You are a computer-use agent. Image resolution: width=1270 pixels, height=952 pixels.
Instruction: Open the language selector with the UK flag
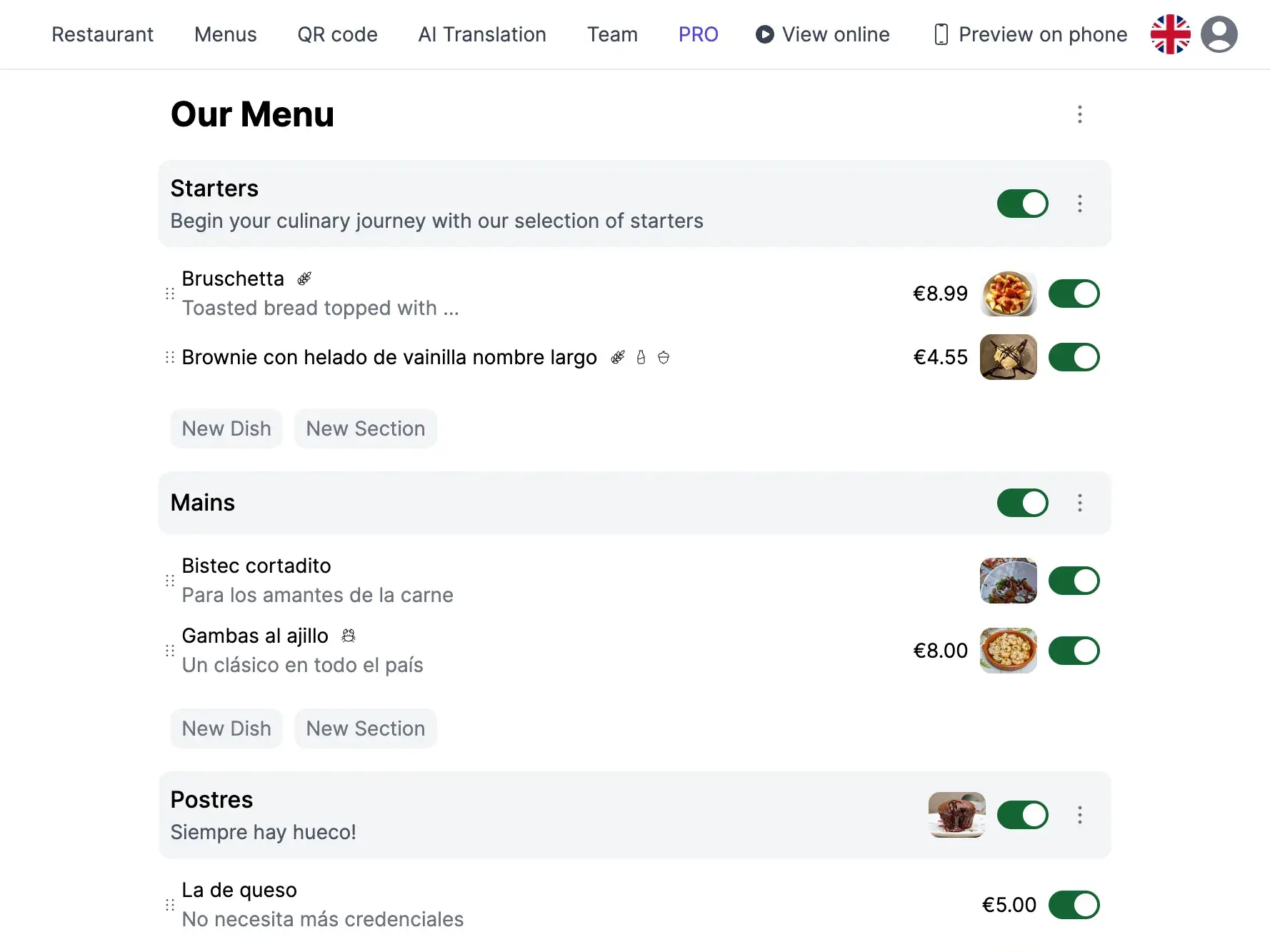[1170, 34]
